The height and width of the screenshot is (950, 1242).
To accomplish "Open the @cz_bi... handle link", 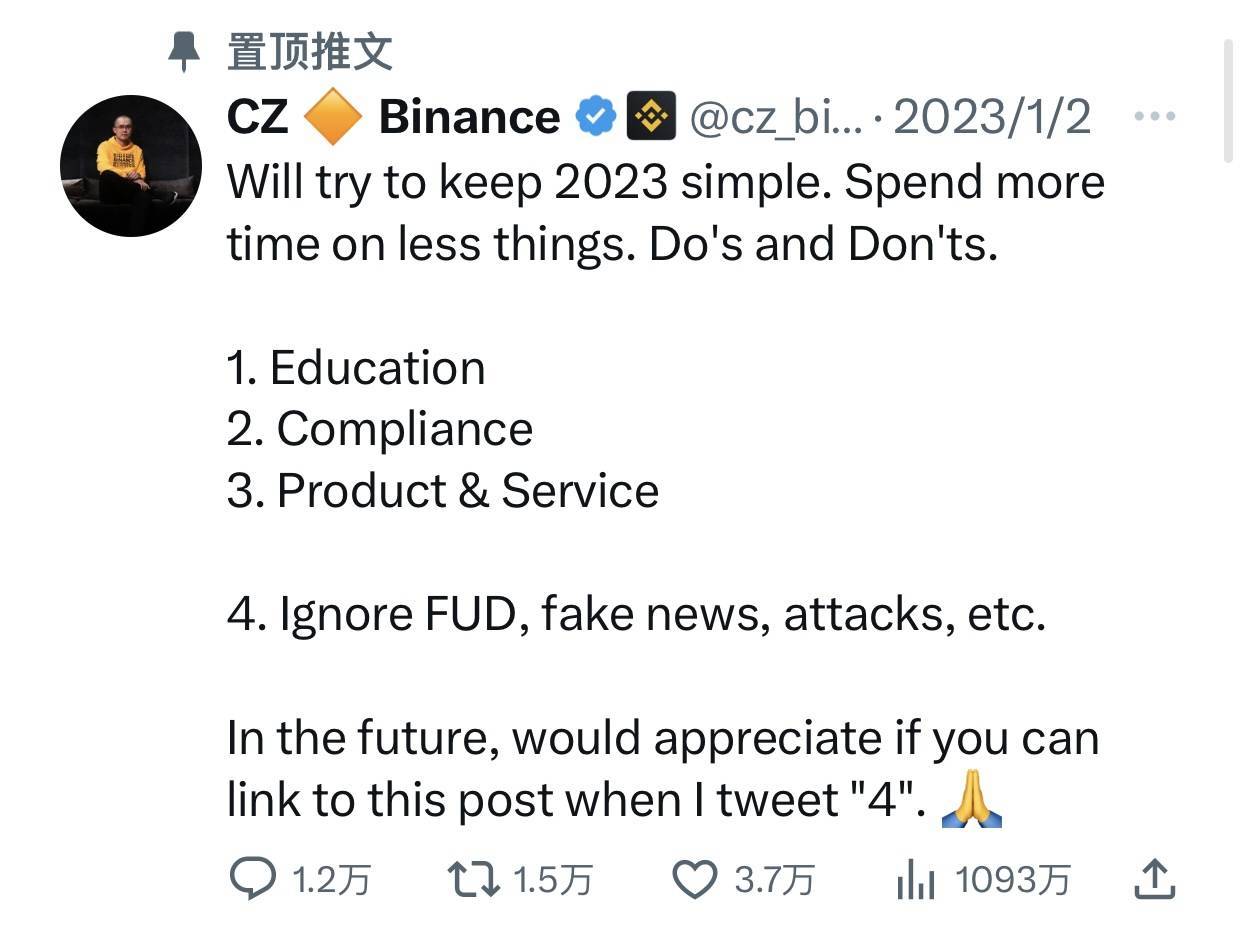I will click(x=776, y=118).
